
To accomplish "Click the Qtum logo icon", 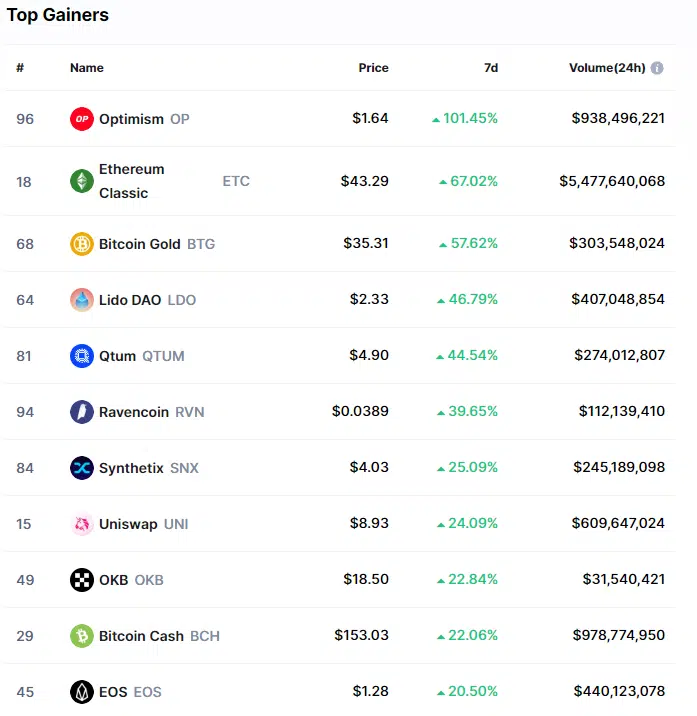I will 82,356.
